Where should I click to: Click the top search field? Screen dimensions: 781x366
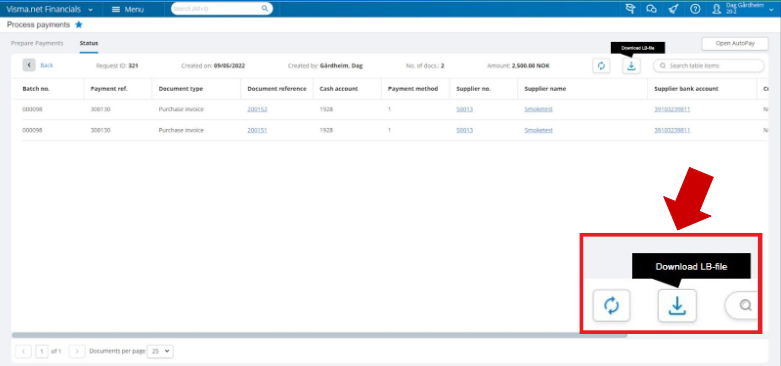(222, 8)
